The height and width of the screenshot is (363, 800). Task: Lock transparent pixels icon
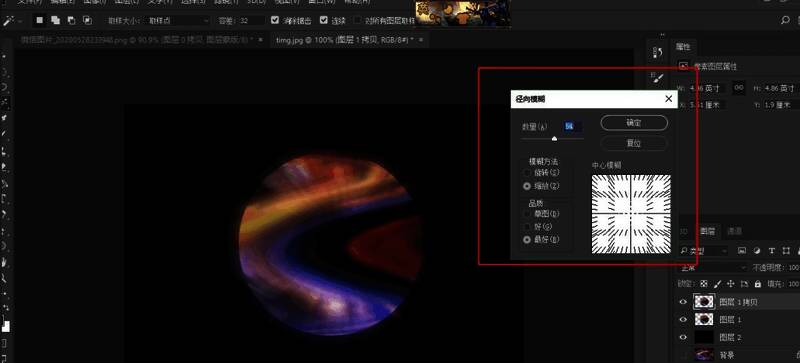704,284
